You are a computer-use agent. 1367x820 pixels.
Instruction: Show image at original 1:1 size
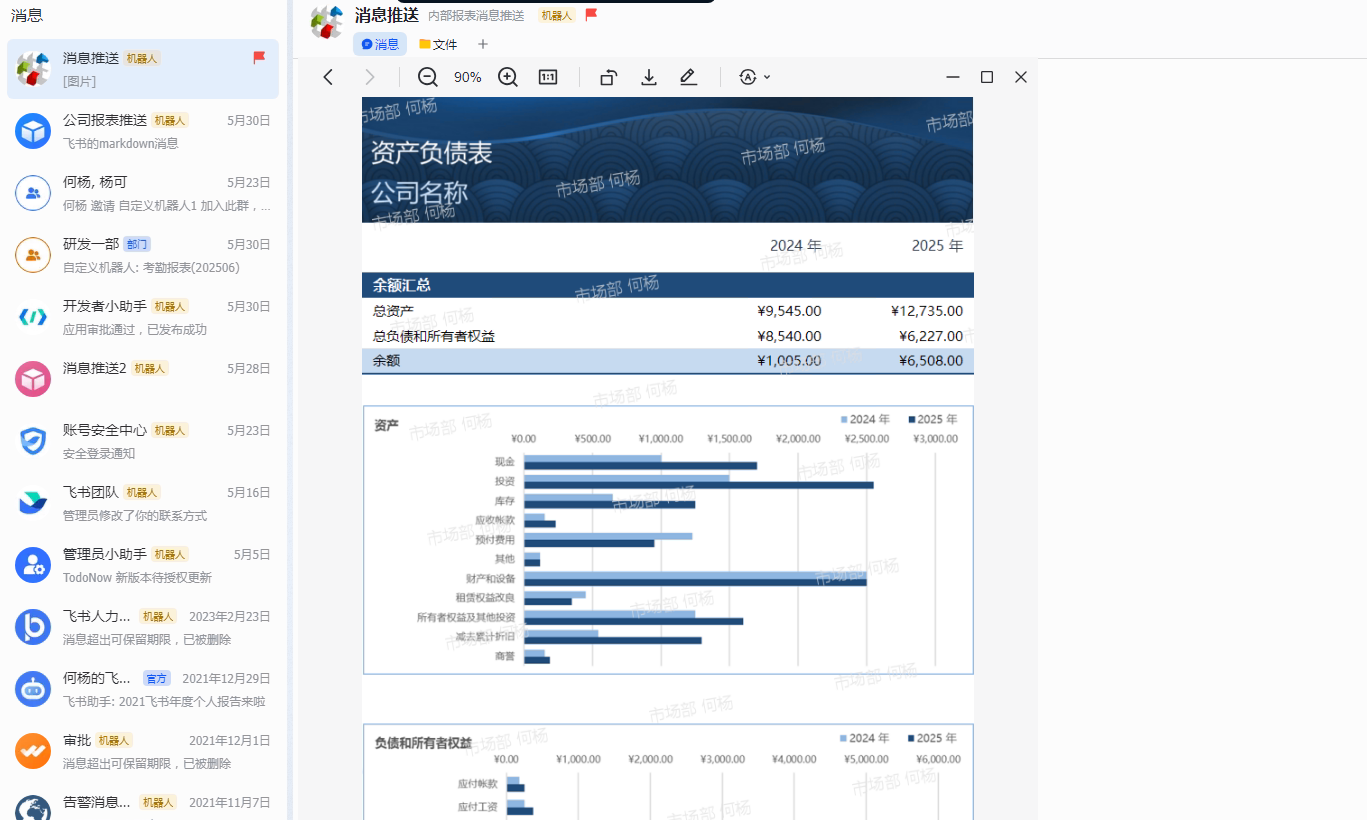pos(548,77)
